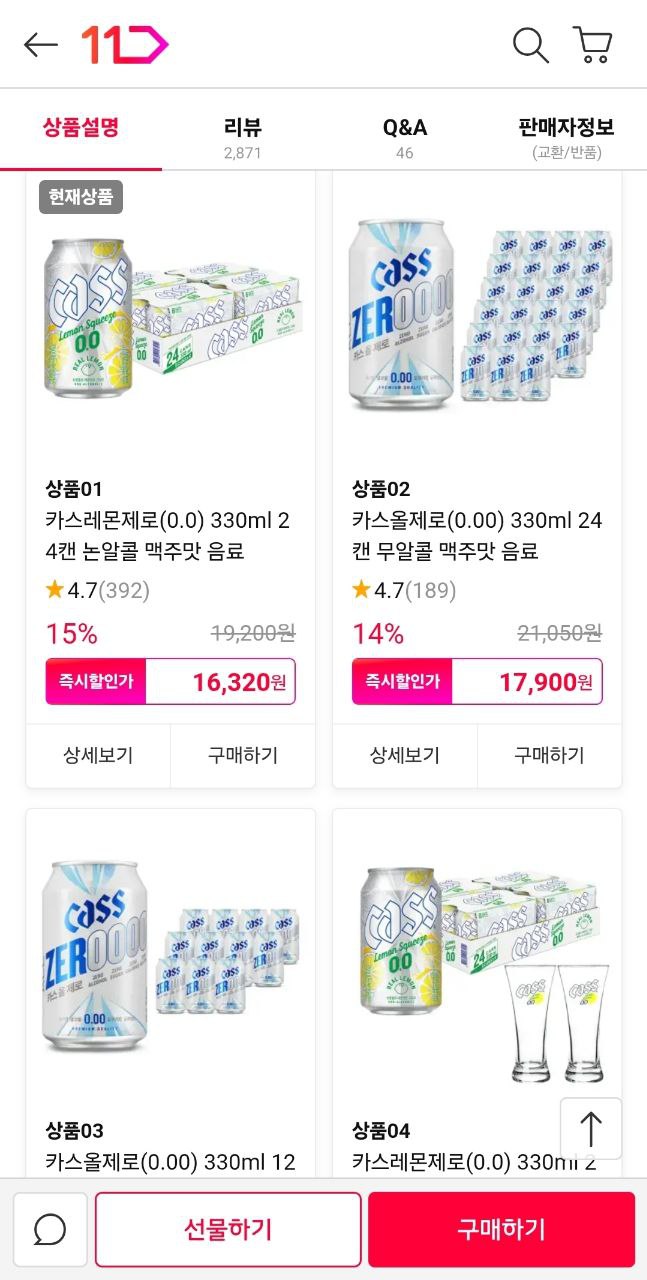Open the shopping cart icon
The width and height of the screenshot is (647, 1280).
(592, 45)
